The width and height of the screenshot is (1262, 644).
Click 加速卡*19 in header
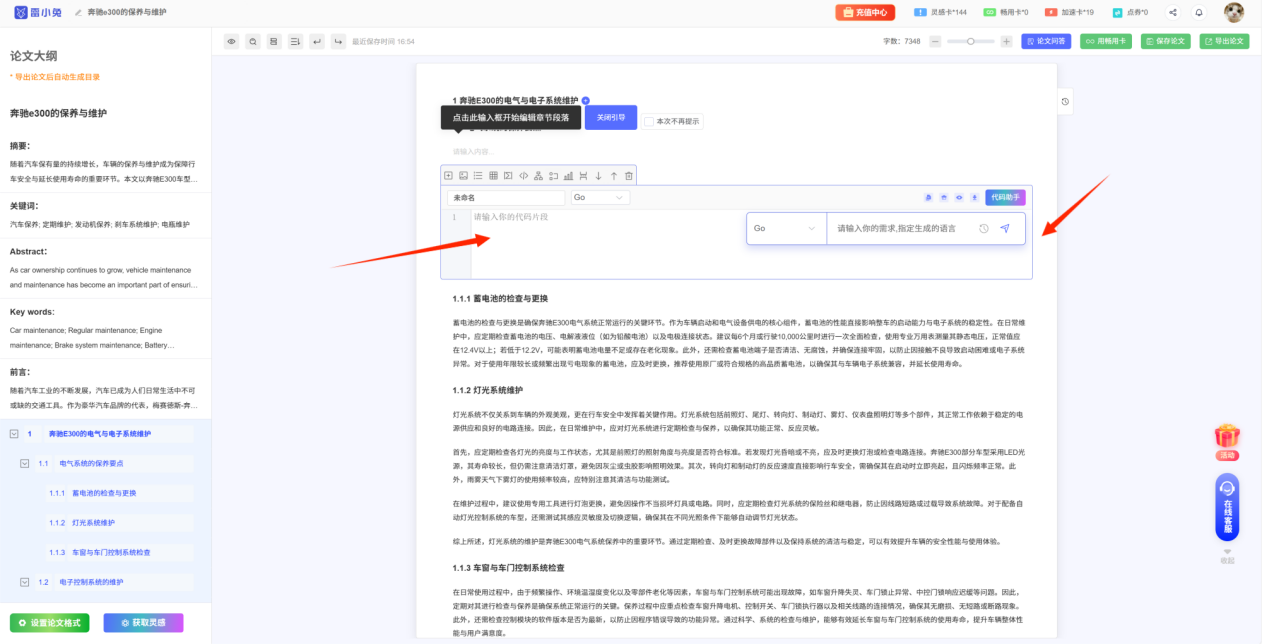tap(1069, 12)
